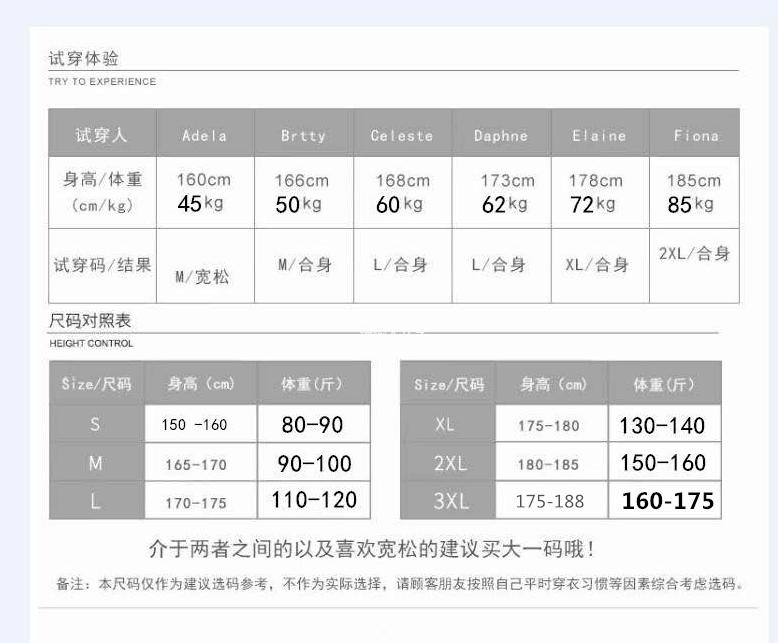The image size is (778, 643).
Task: Select the 试穿码/结果 row label
Action: click(x=102, y=265)
